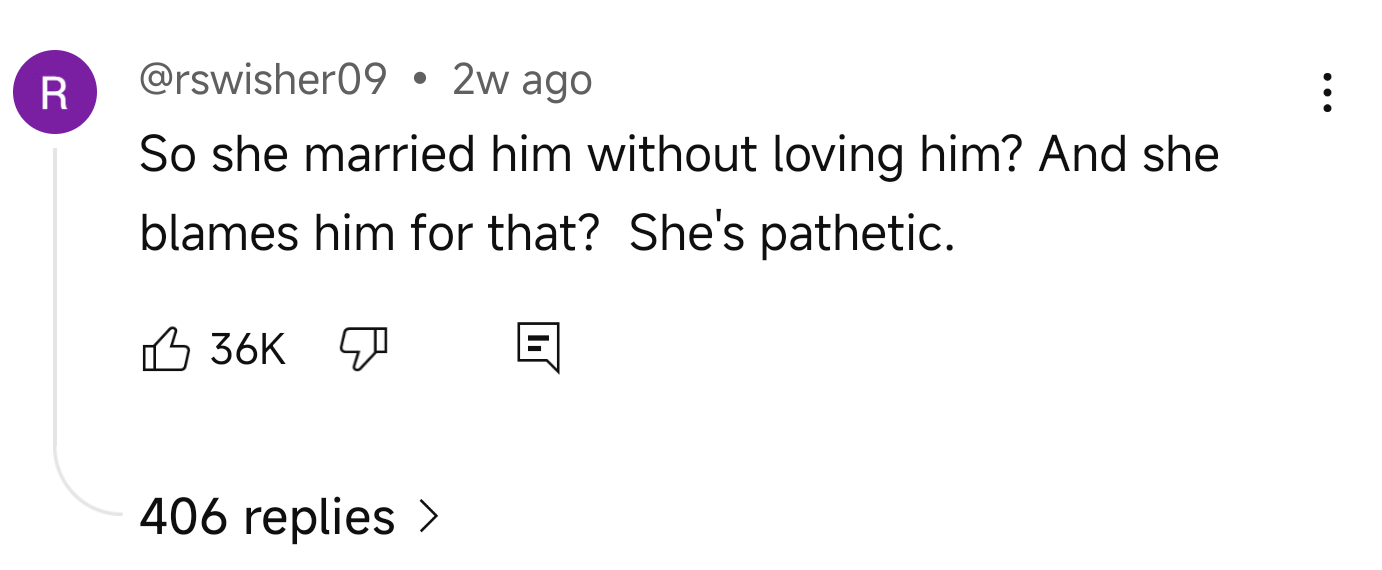Click the word pathetic in the comment
This screenshot has width=1382, height=570.
point(856,233)
